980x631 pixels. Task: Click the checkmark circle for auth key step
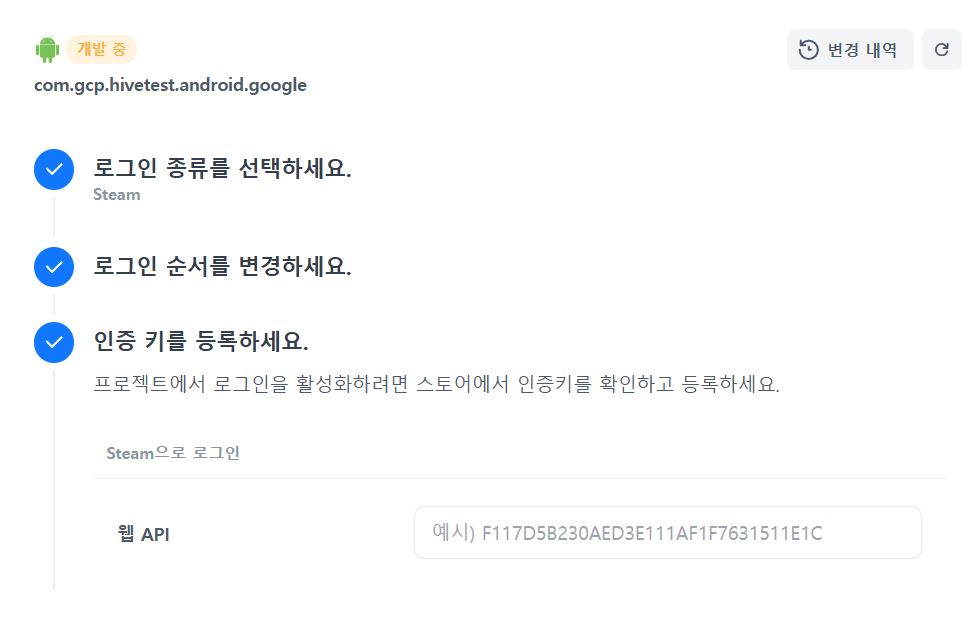54,342
